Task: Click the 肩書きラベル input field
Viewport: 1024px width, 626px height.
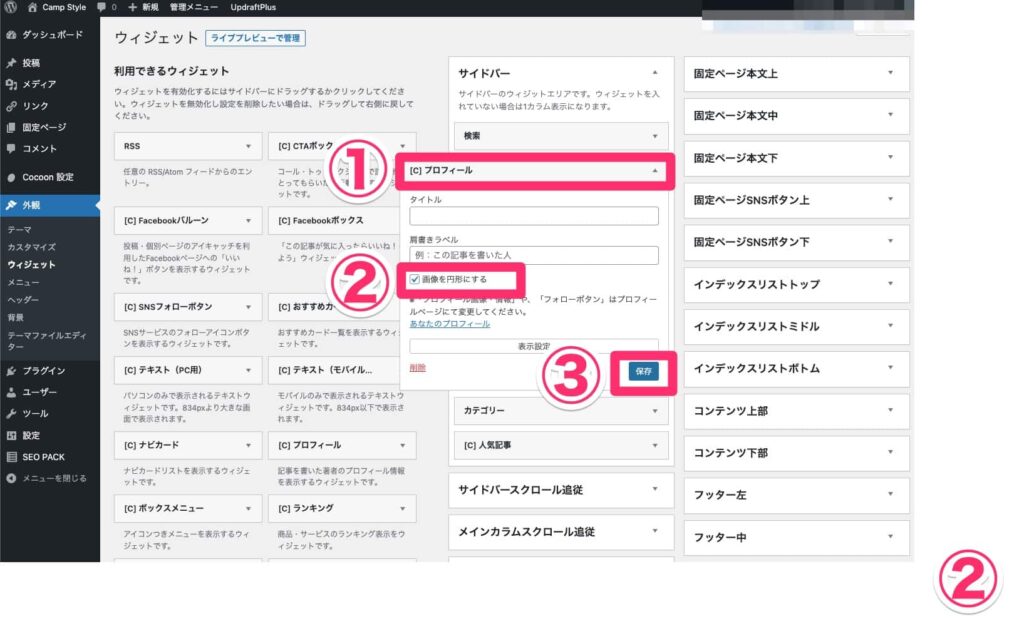Action: pos(534,255)
